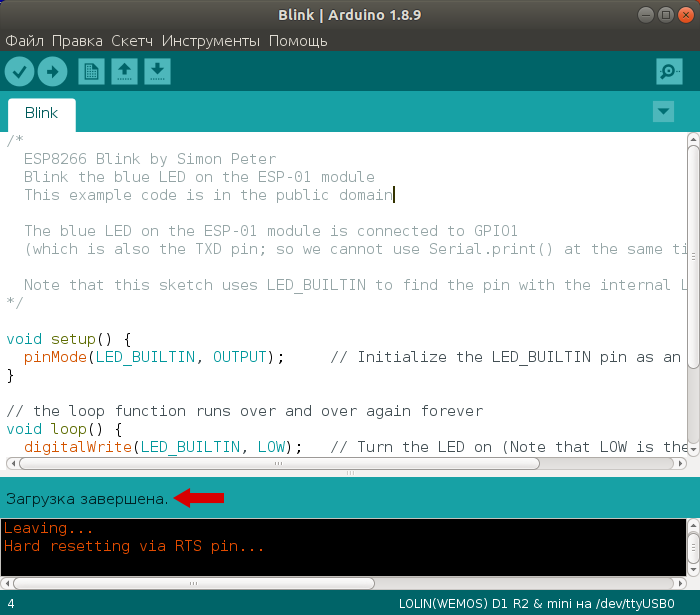The height and width of the screenshot is (615, 700).
Task: Open the Инструменты menu
Action: point(210,41)
